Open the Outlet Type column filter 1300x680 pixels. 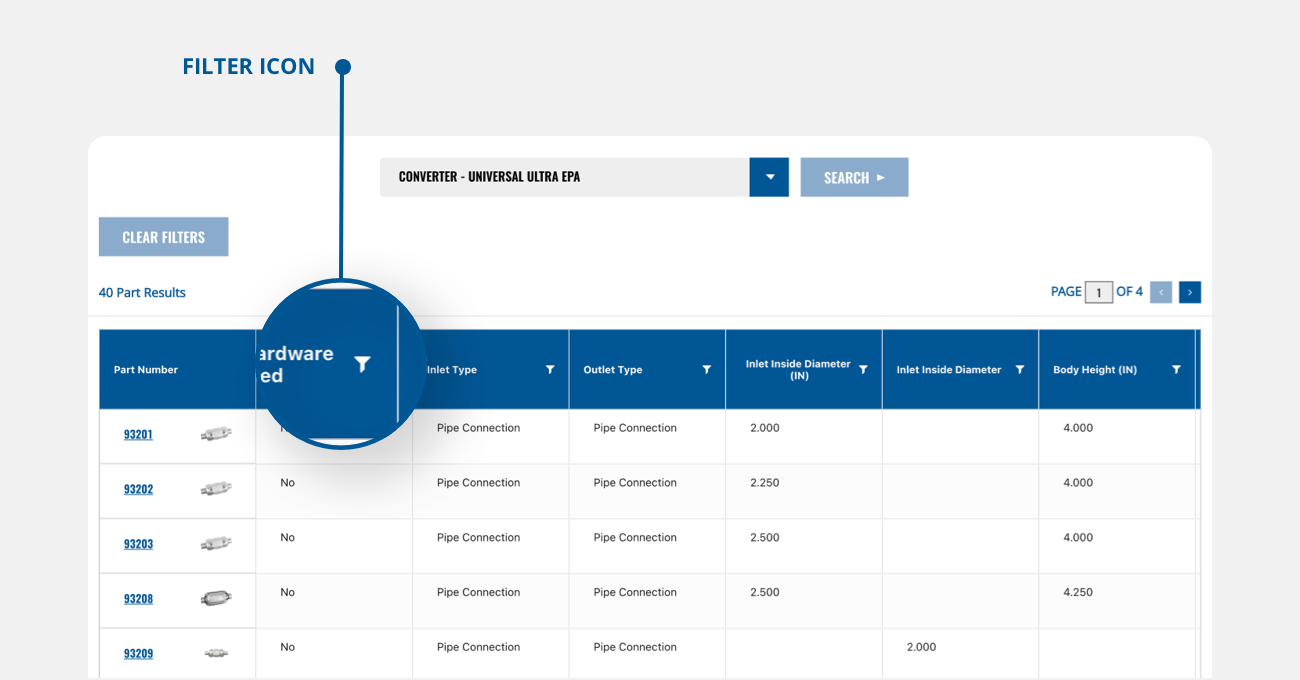707,370
